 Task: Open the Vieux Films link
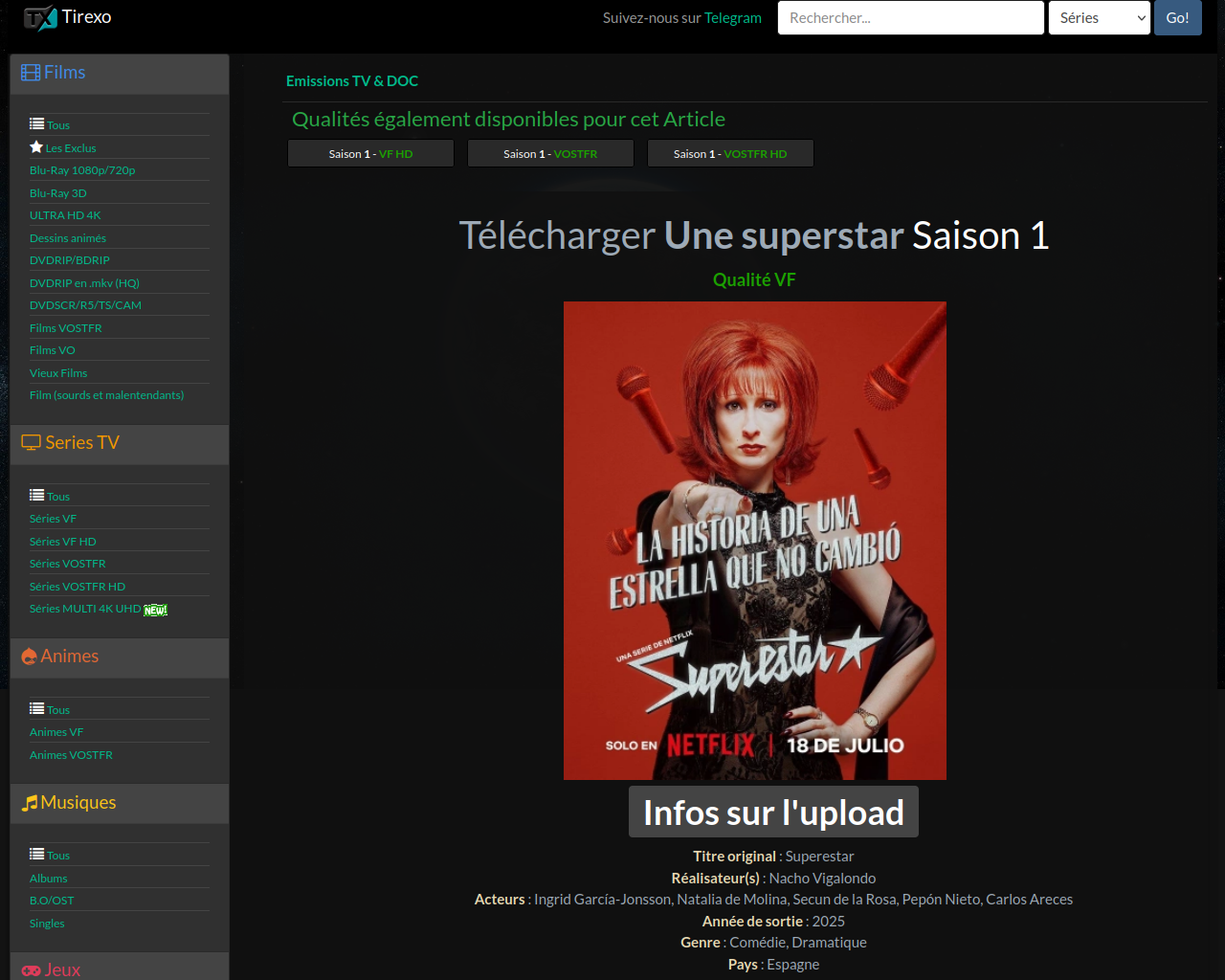58,373
